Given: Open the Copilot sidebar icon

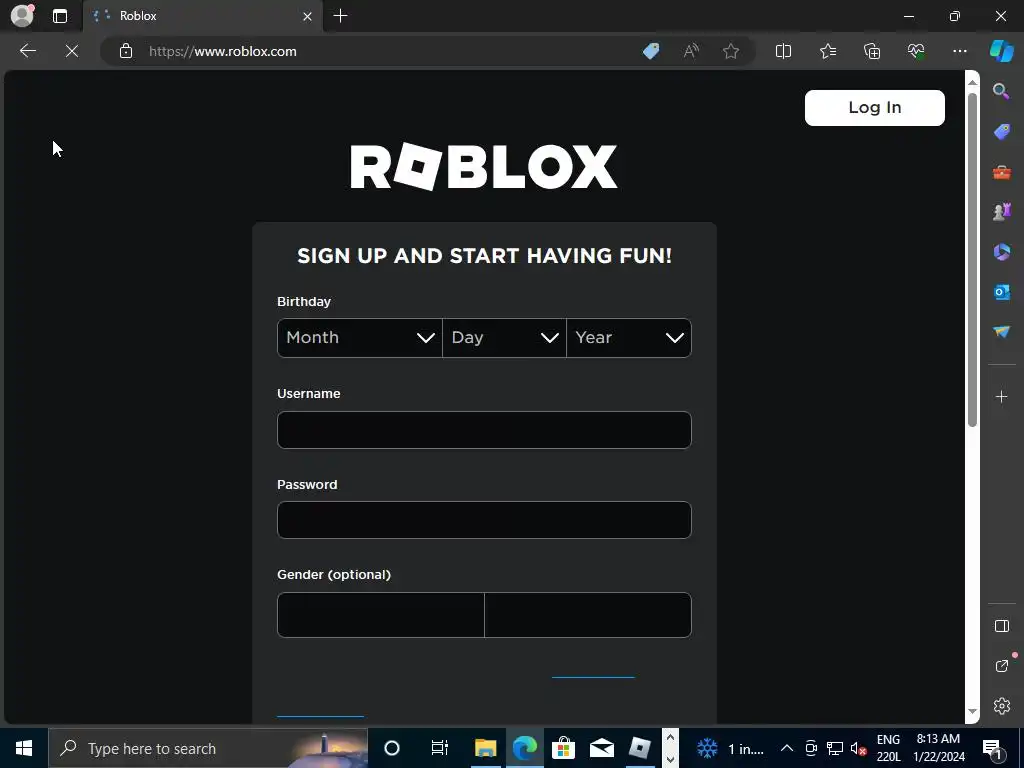Looking at the screenshot, I should [1001, 51].
